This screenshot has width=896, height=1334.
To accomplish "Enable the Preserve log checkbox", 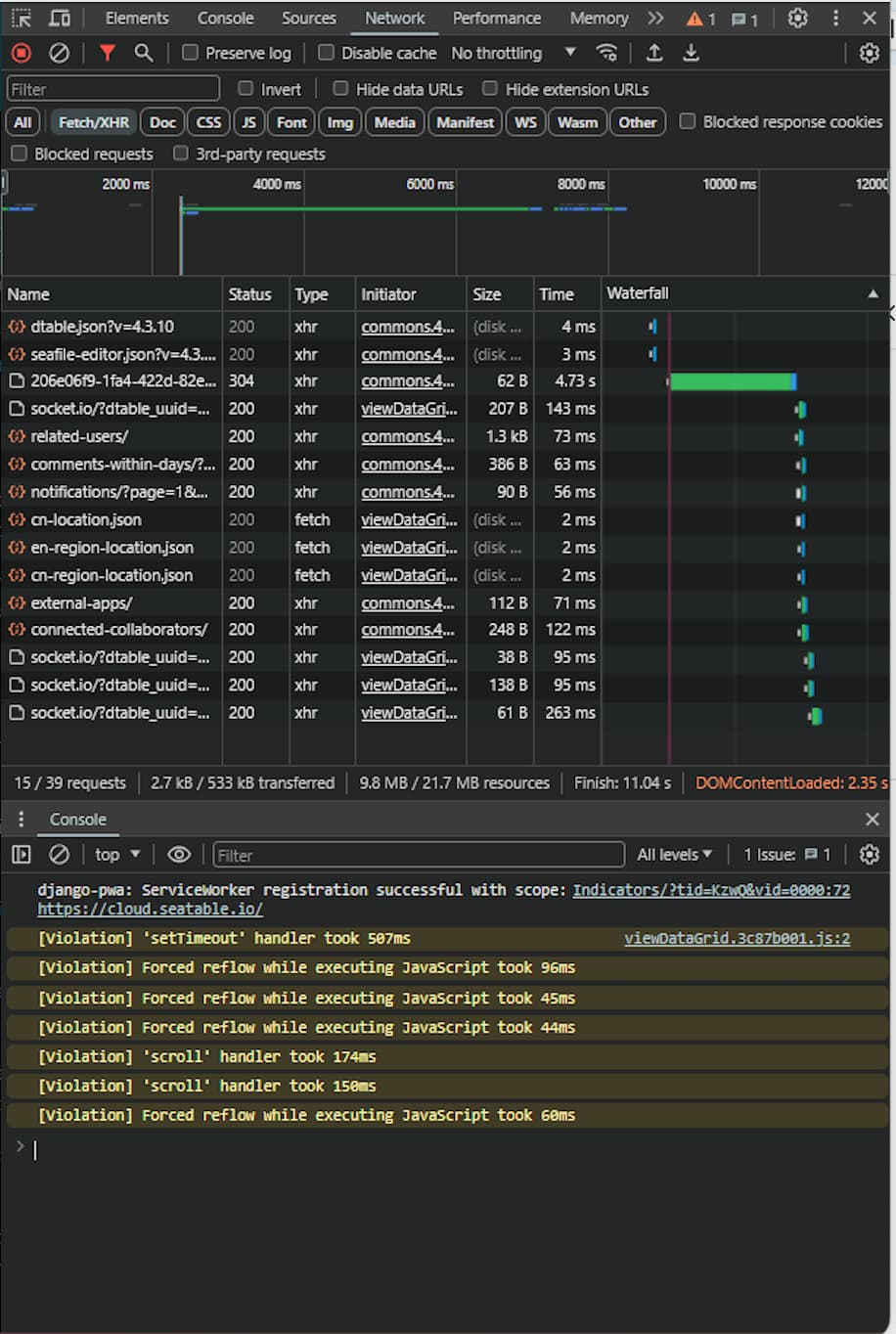I will [191, 53].
